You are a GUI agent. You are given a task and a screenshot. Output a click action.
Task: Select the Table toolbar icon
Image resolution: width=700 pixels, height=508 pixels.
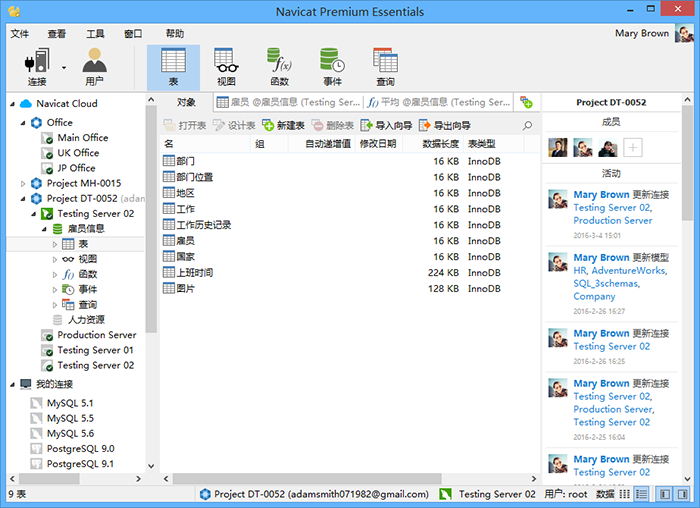click(173, 67)
